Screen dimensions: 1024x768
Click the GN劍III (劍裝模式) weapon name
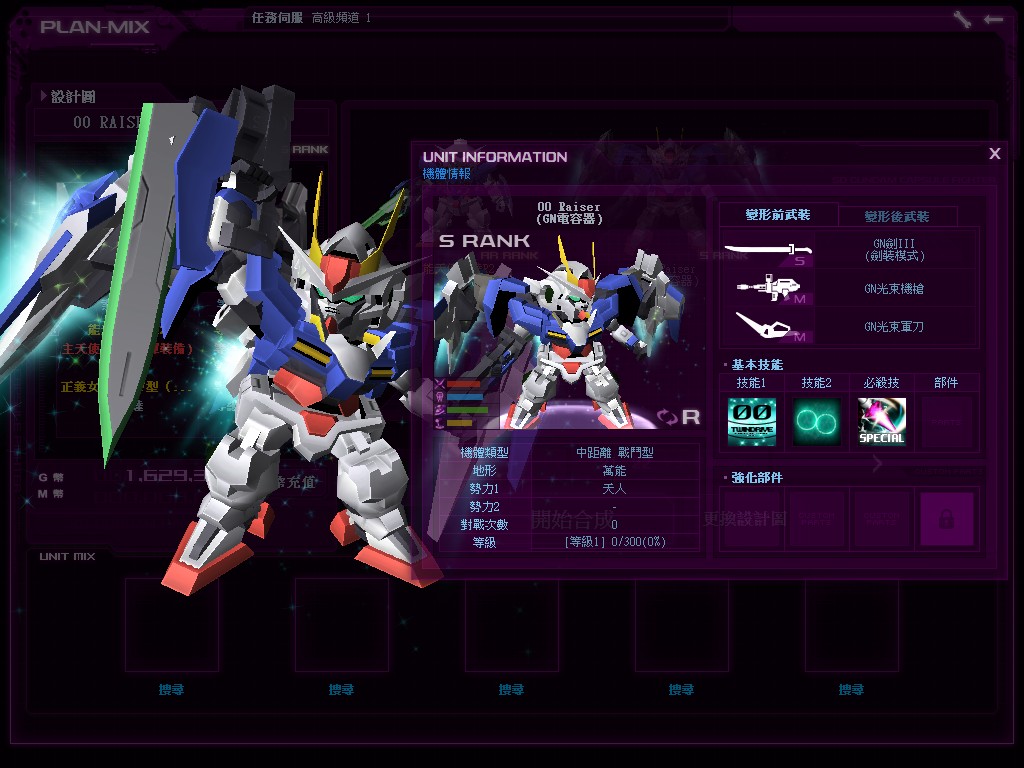click(x=894, y=249)
